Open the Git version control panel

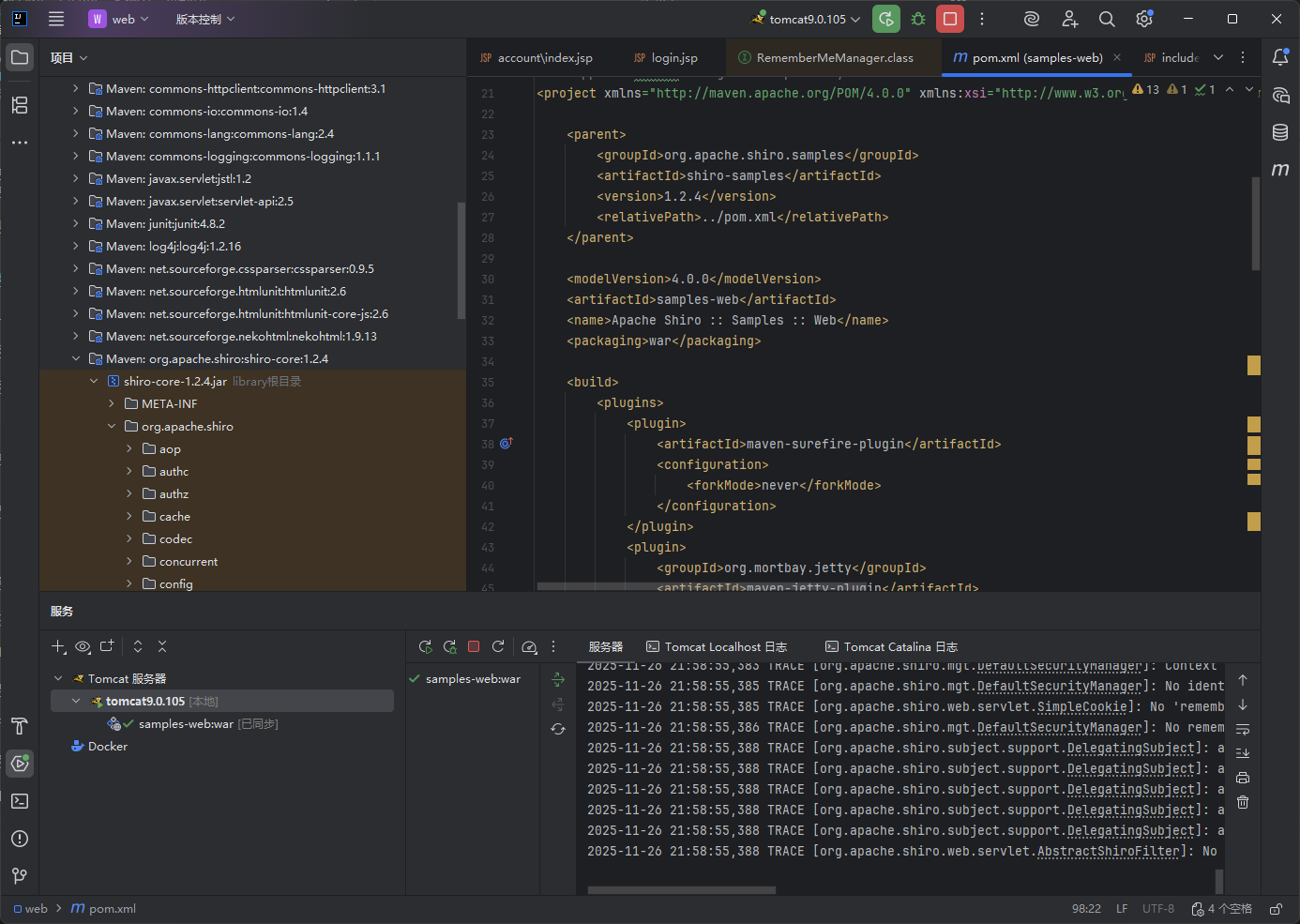20,876
